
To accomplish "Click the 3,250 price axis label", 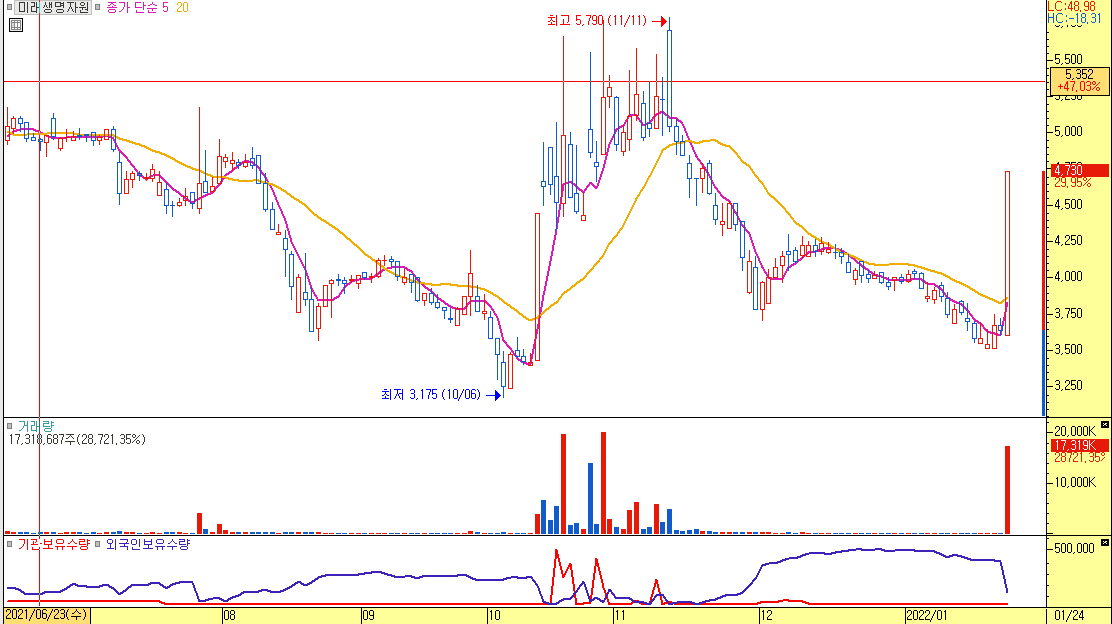I will point(1069,386).
